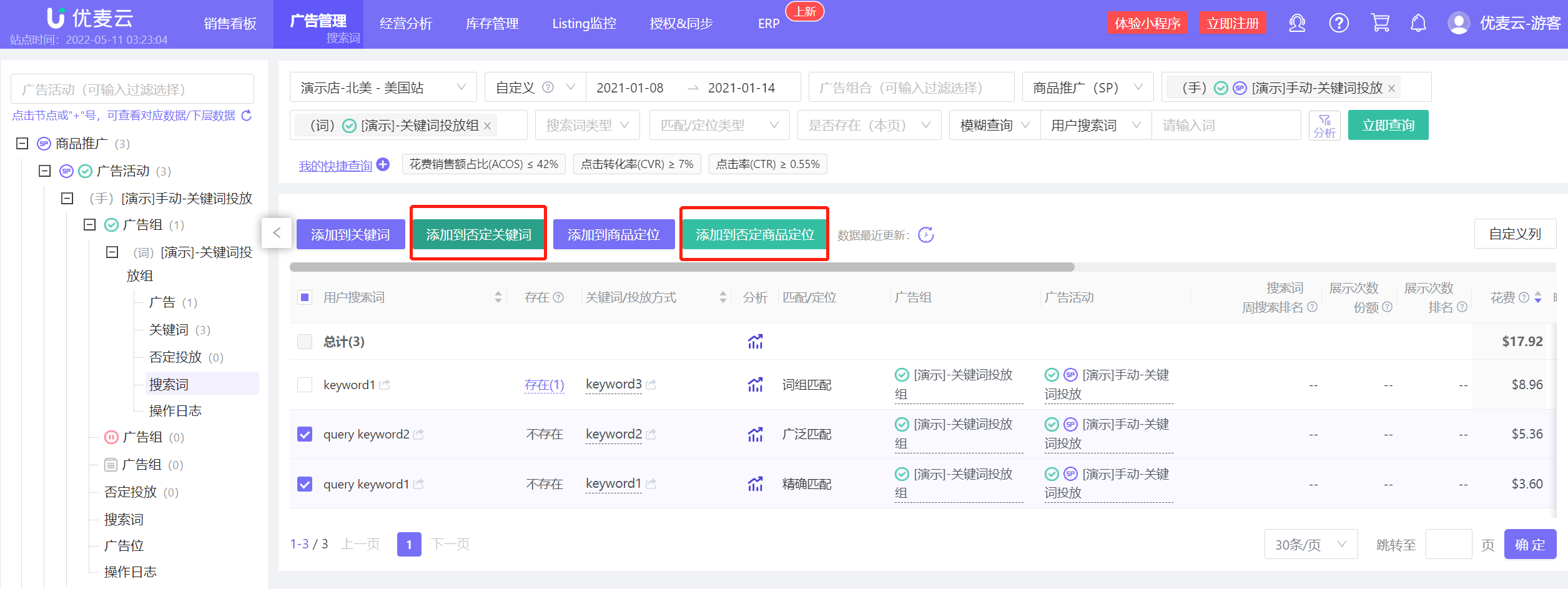This screenshot has height=589, width=1568.
Task: Click the 存在(1) link in keyword1 row
Action: (x=545, y=385)
